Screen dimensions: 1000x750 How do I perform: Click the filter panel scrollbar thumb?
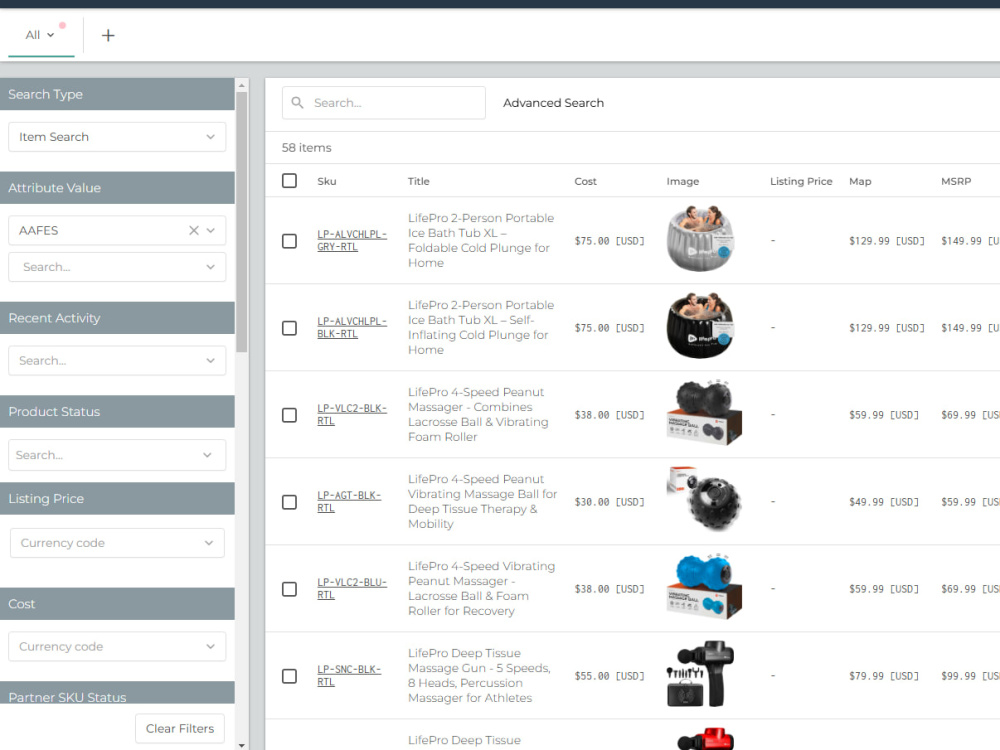tap(242, 222)
